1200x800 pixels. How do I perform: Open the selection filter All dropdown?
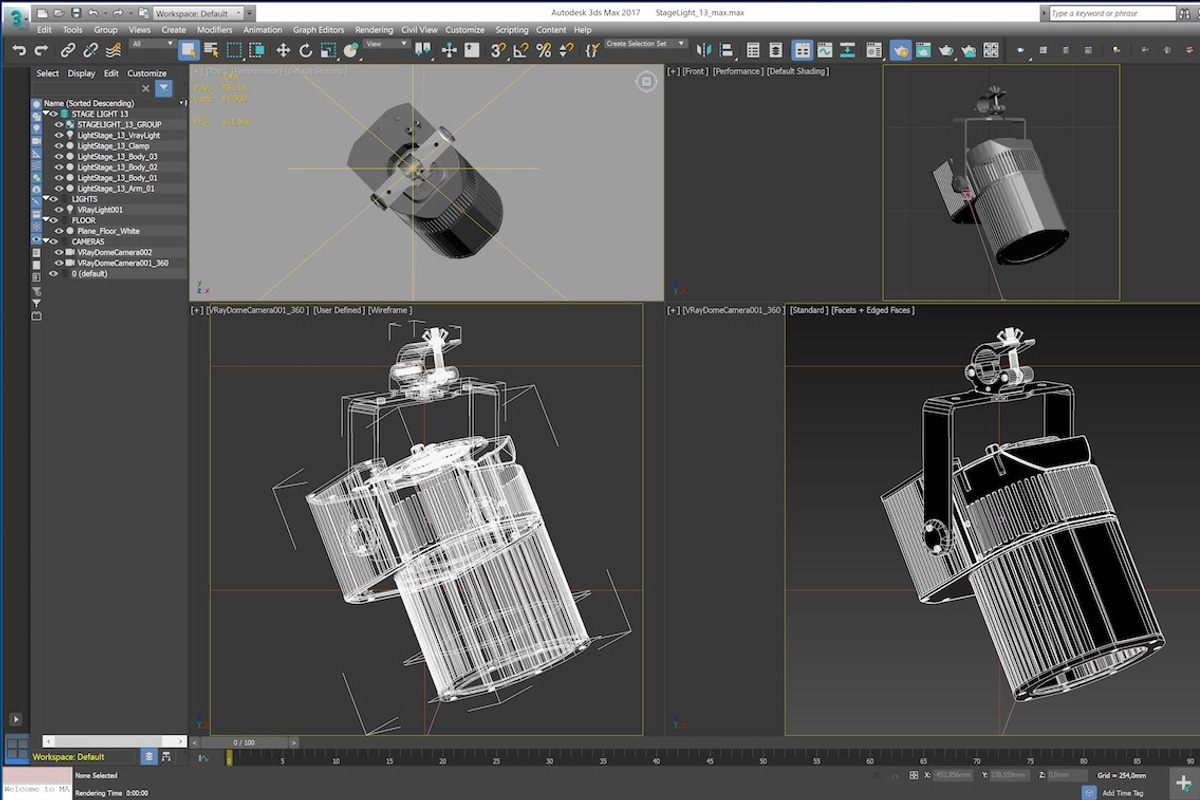[x=152, y=44]
